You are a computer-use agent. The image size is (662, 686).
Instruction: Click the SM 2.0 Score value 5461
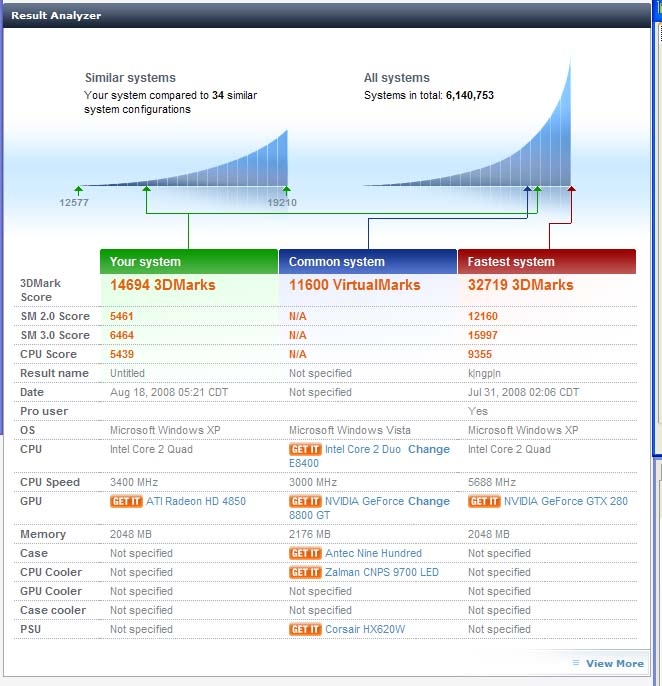coord(121,316)
